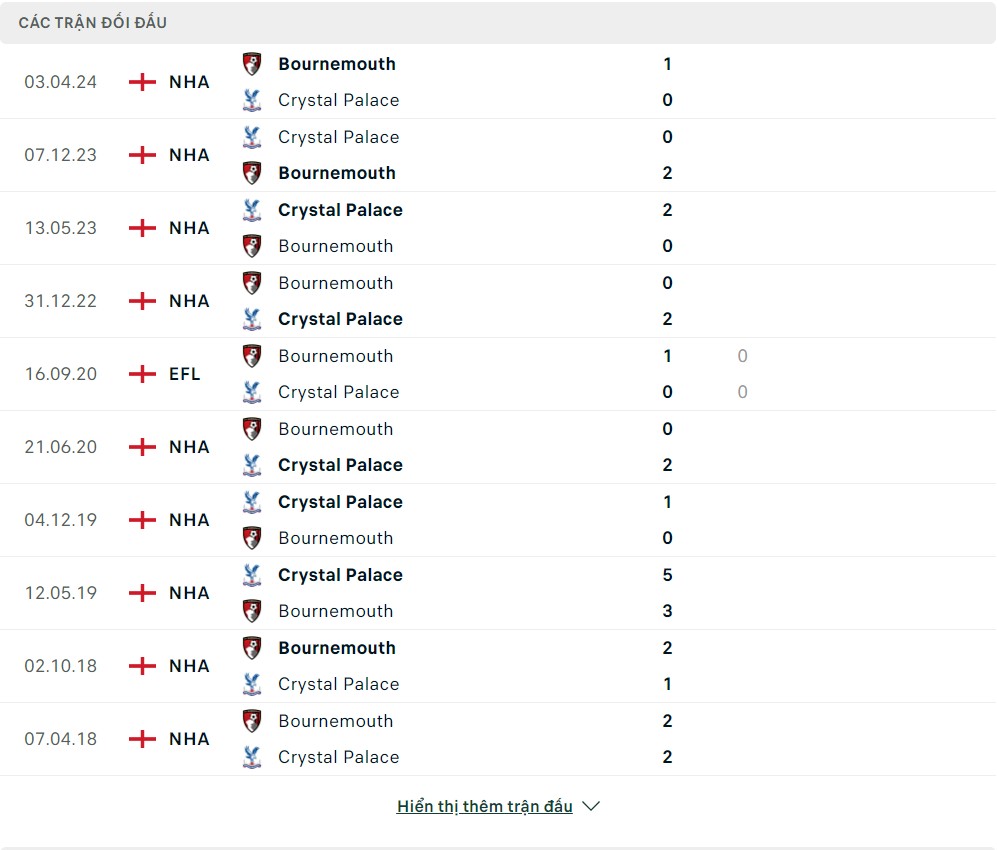Image resolution: width=997 pixels, height=850 pixels.
Task: Select the 'CÁC TRẬN ĐỐI ĐẦU' header
Action: pyautogui.click(x=93, y=22)
